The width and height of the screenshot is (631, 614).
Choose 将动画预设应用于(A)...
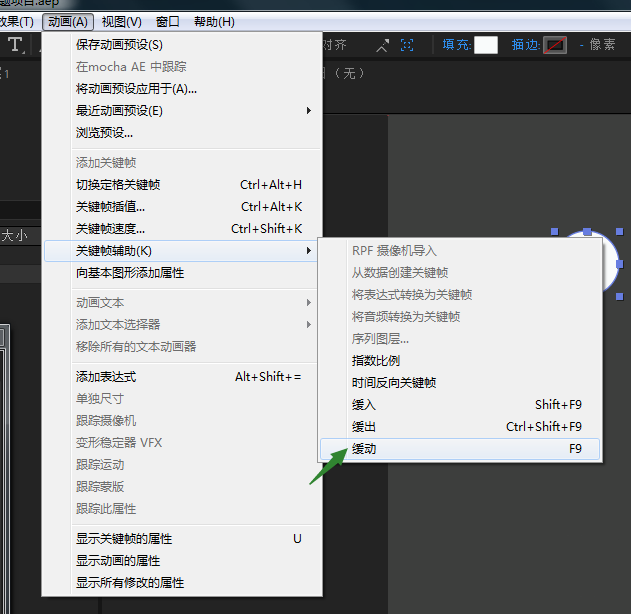(x=182, y=89)
